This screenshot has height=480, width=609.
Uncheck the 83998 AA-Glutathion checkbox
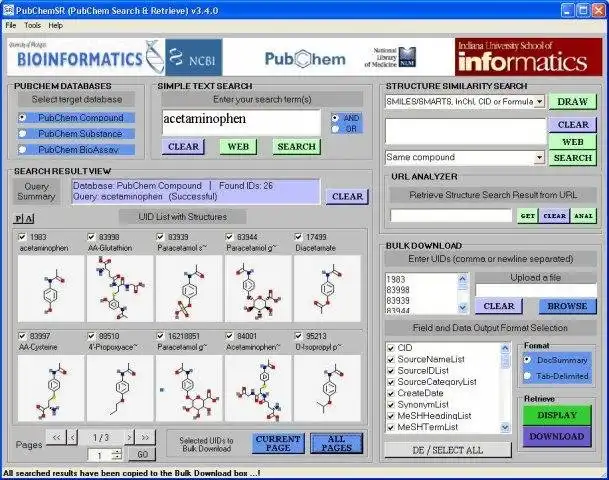pos(91,237)
